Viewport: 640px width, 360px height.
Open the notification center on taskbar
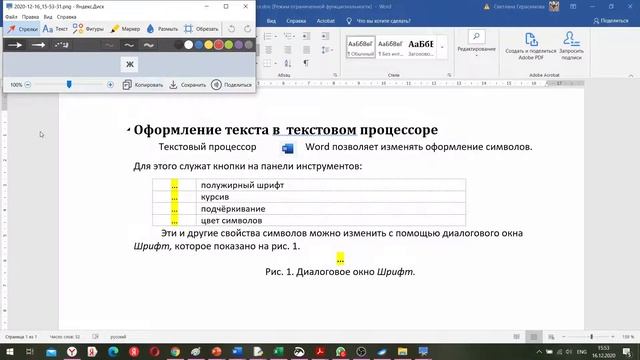click(x=627, y=351)
